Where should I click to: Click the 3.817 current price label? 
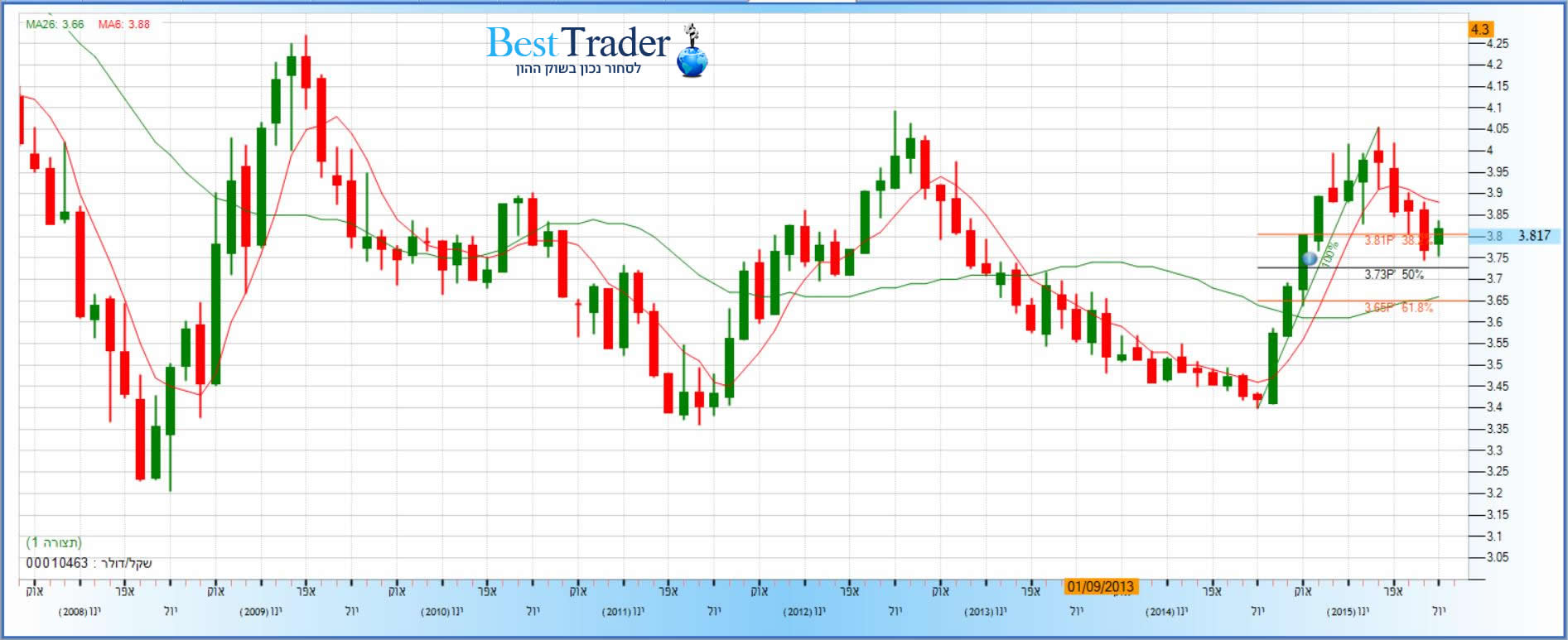click(x=1533, y=236)
